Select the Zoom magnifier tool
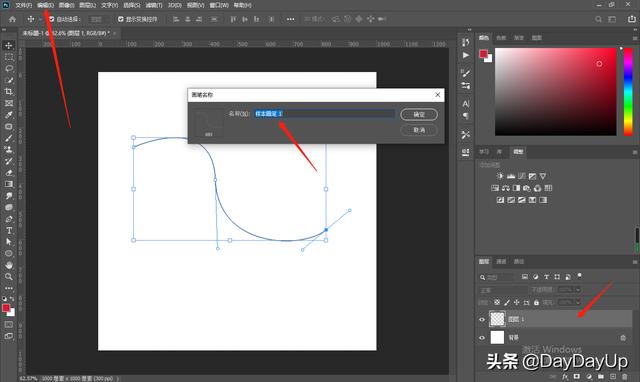The height and width of the screenshot is (382, 640). 9,277
